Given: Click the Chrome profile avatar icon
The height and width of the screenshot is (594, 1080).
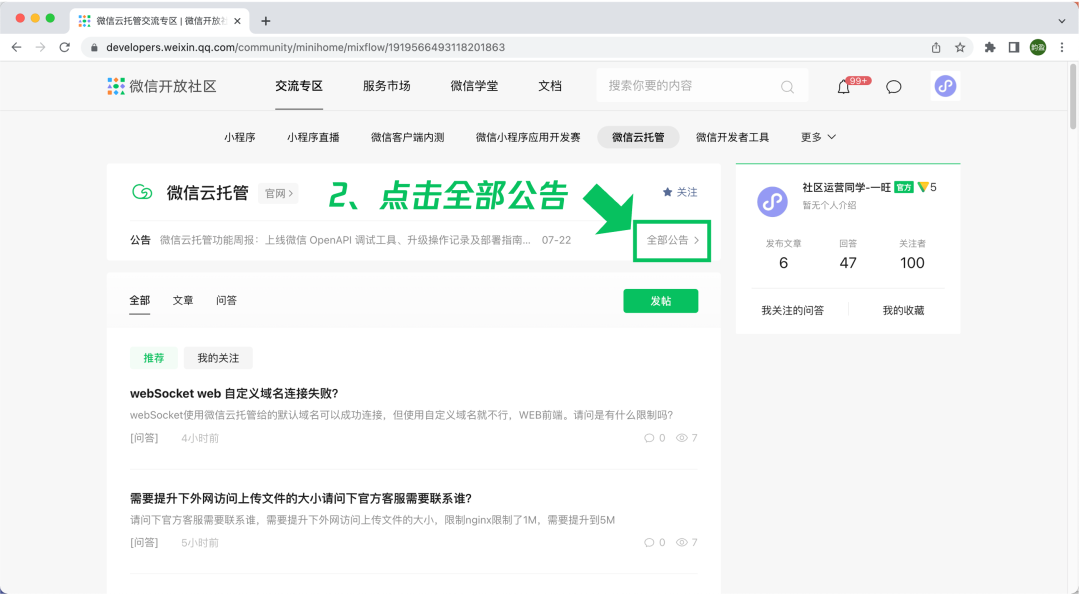Looking at the screenshot, I should click(1038, 48).
